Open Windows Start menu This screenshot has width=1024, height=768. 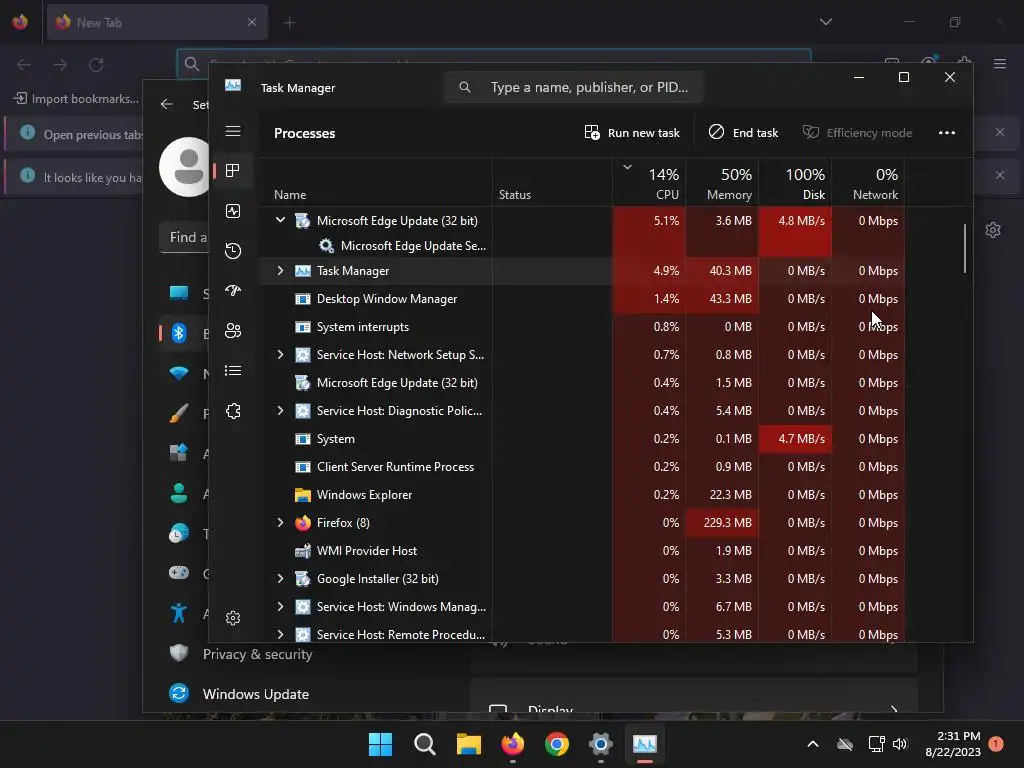point(380,744)
